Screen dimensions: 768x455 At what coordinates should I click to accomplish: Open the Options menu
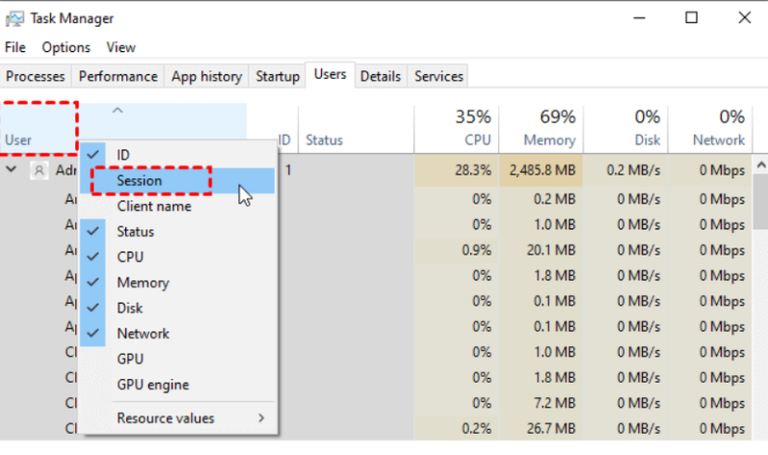point(66,47)
